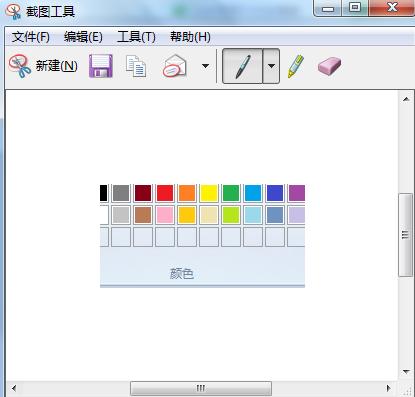Click the horizontal scrollbar right arrow
The width and height of the screenshot is (415, 397).
pyautogui.click(x=388, y=388)
